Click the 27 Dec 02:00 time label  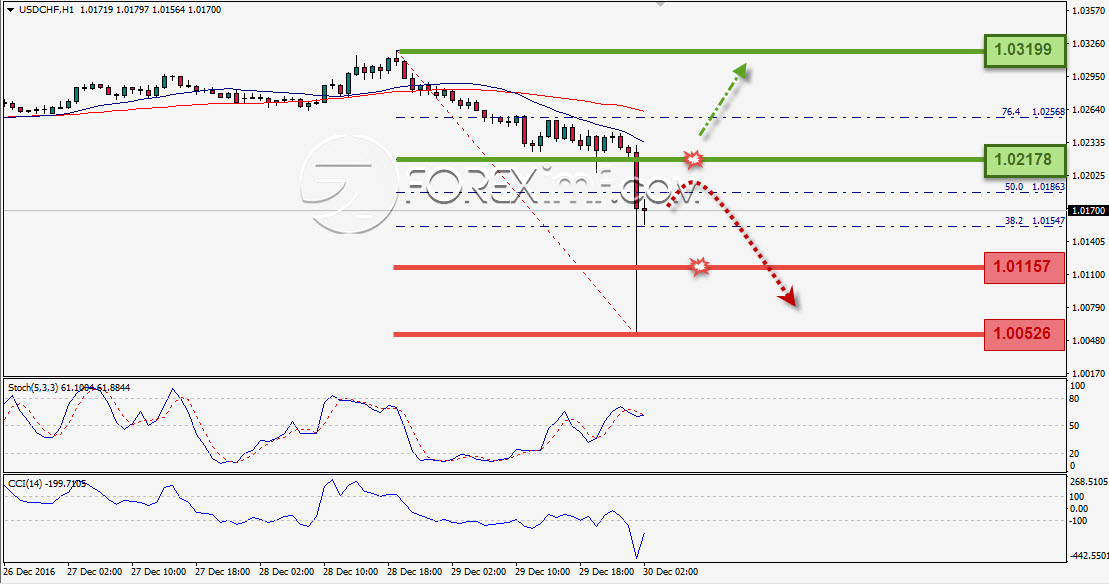94,571
